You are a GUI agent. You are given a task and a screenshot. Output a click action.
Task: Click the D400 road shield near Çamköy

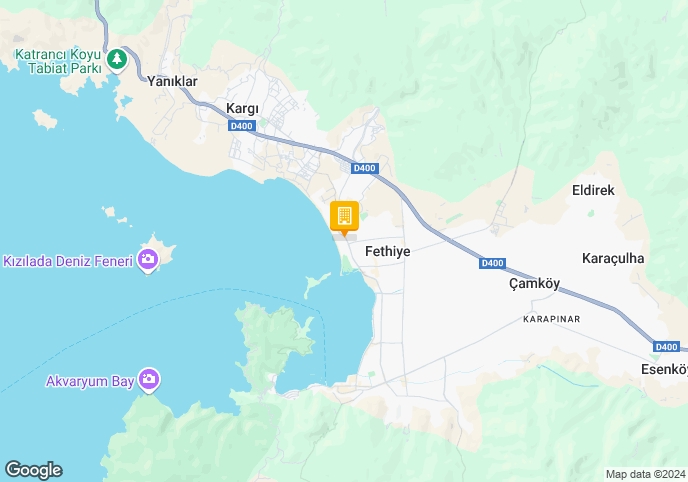tap(492, 263)
